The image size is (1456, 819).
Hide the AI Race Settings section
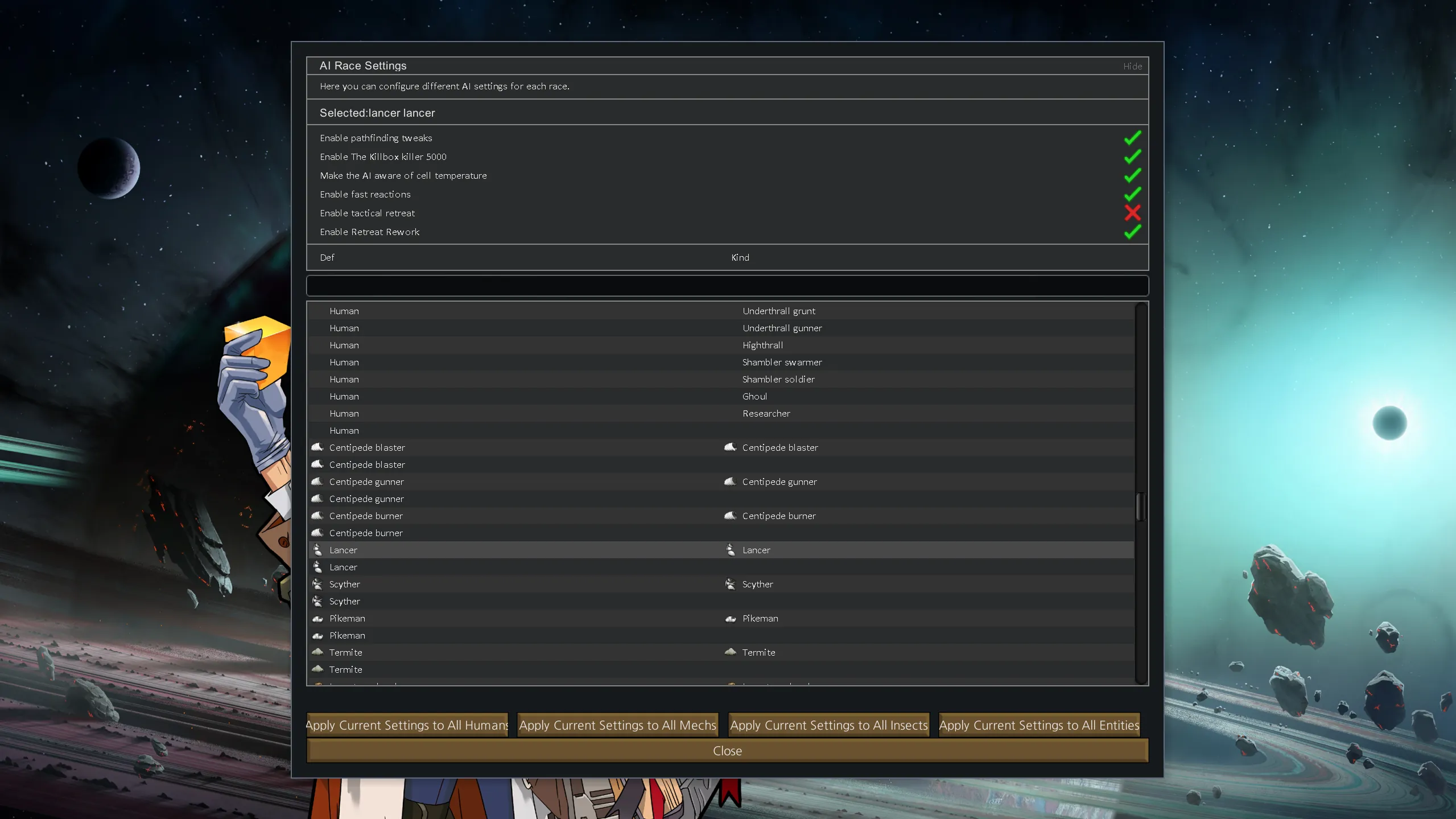pos(1132,66)
